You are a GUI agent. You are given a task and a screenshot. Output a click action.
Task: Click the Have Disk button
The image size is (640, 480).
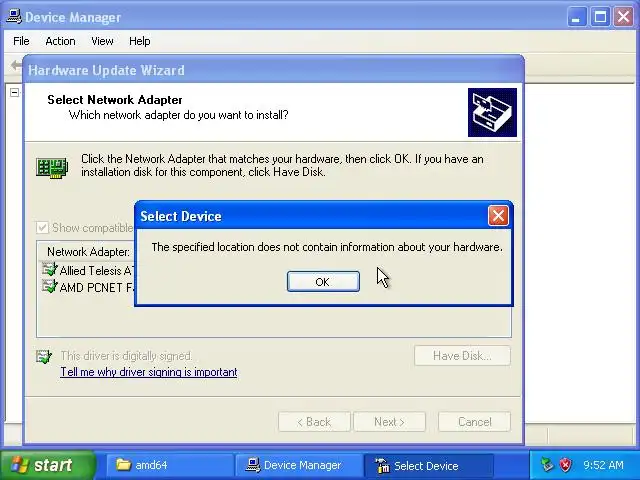coord(462,356)
